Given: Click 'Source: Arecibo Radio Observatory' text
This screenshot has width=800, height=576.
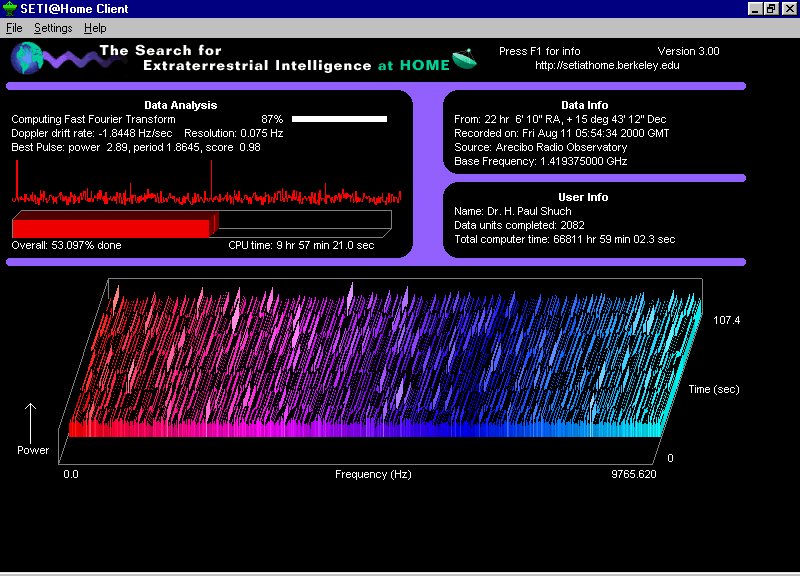Looking at the screenshot, I should (x=540, y=147).
